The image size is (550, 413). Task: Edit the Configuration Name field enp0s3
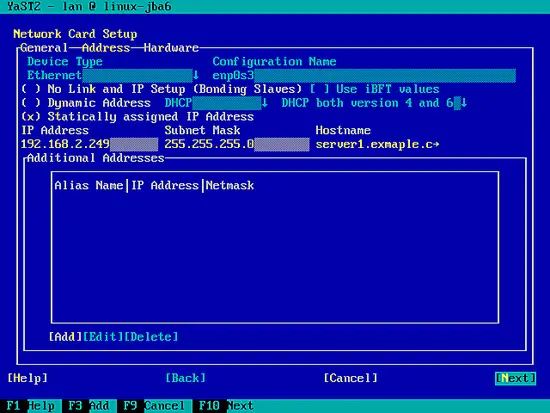[364, 75]
